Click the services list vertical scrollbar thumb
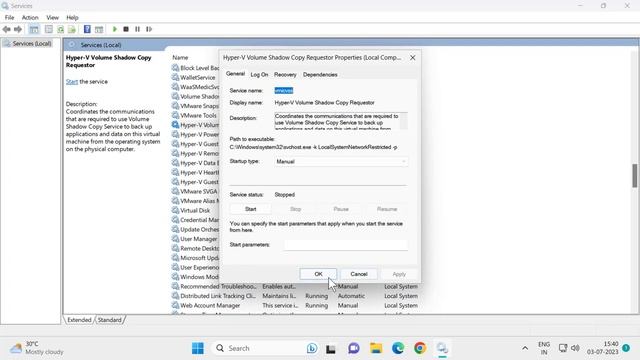This screenshot has height=360, width=640. pyautogui.click(x=635, y=176)
